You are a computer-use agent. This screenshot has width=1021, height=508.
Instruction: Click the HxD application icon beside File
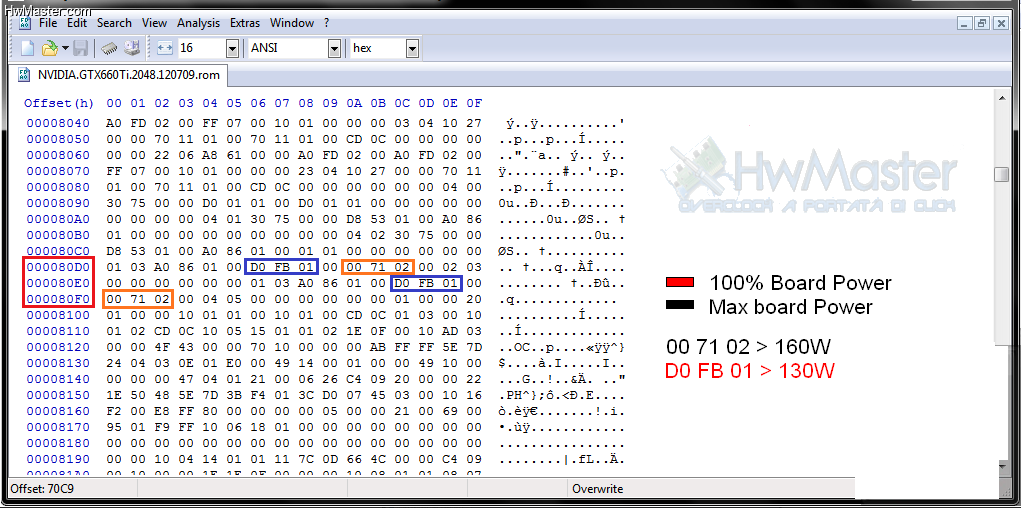[25, 23]
